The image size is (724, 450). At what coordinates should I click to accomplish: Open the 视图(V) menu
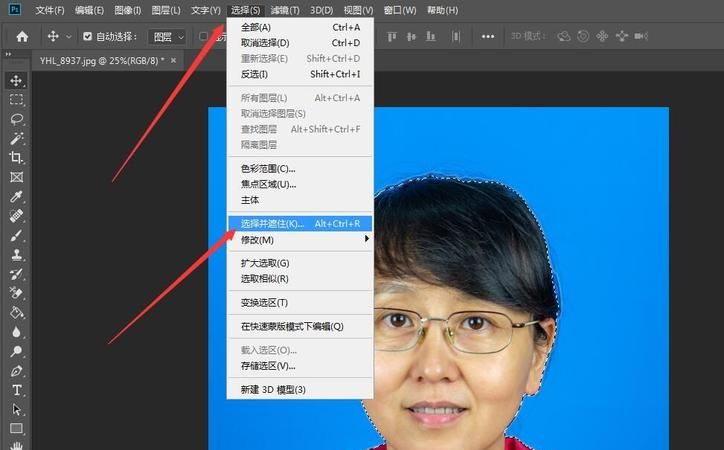pos(358,10)
